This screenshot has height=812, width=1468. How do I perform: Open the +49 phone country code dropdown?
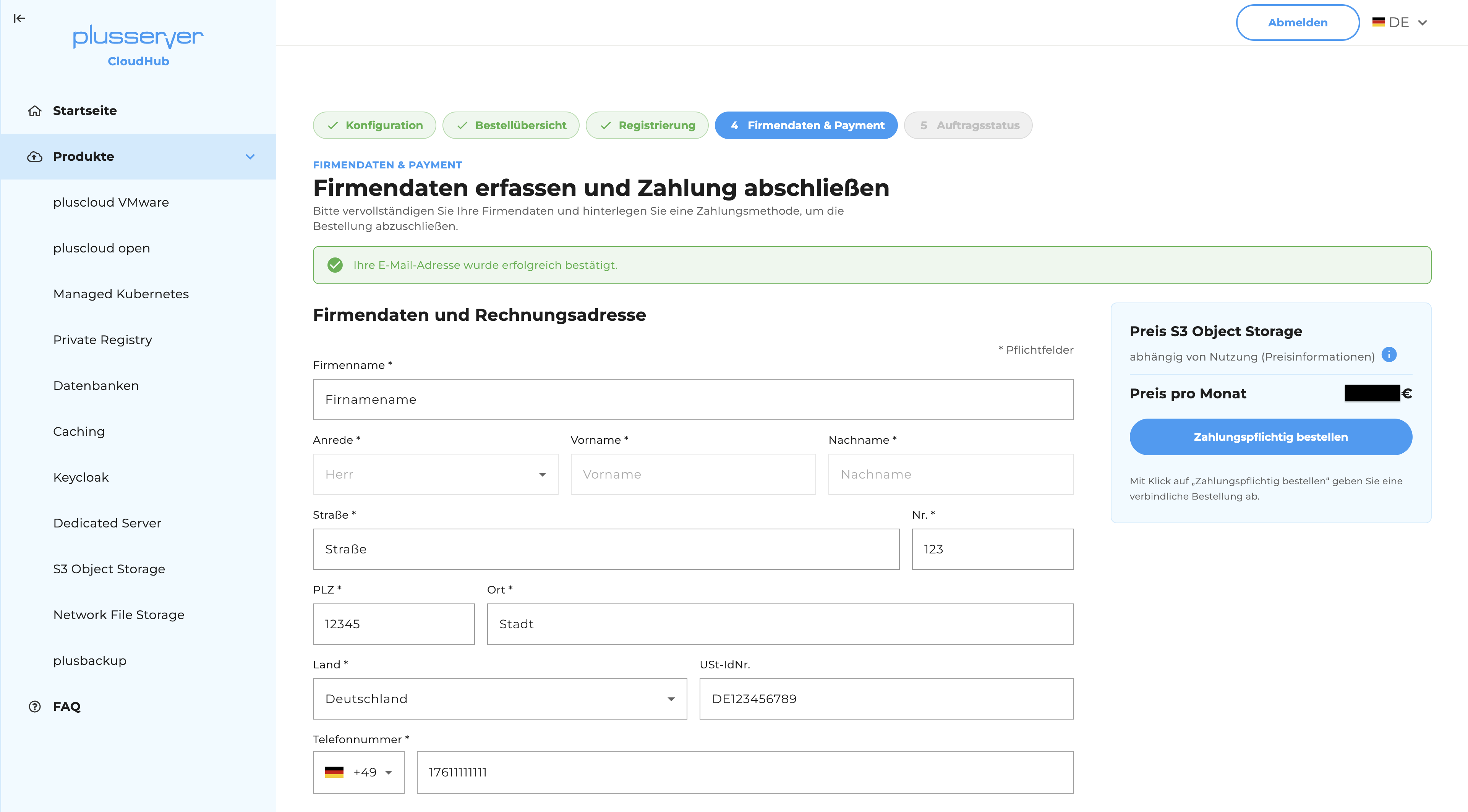pyautogui.click(x=358, y=772)
